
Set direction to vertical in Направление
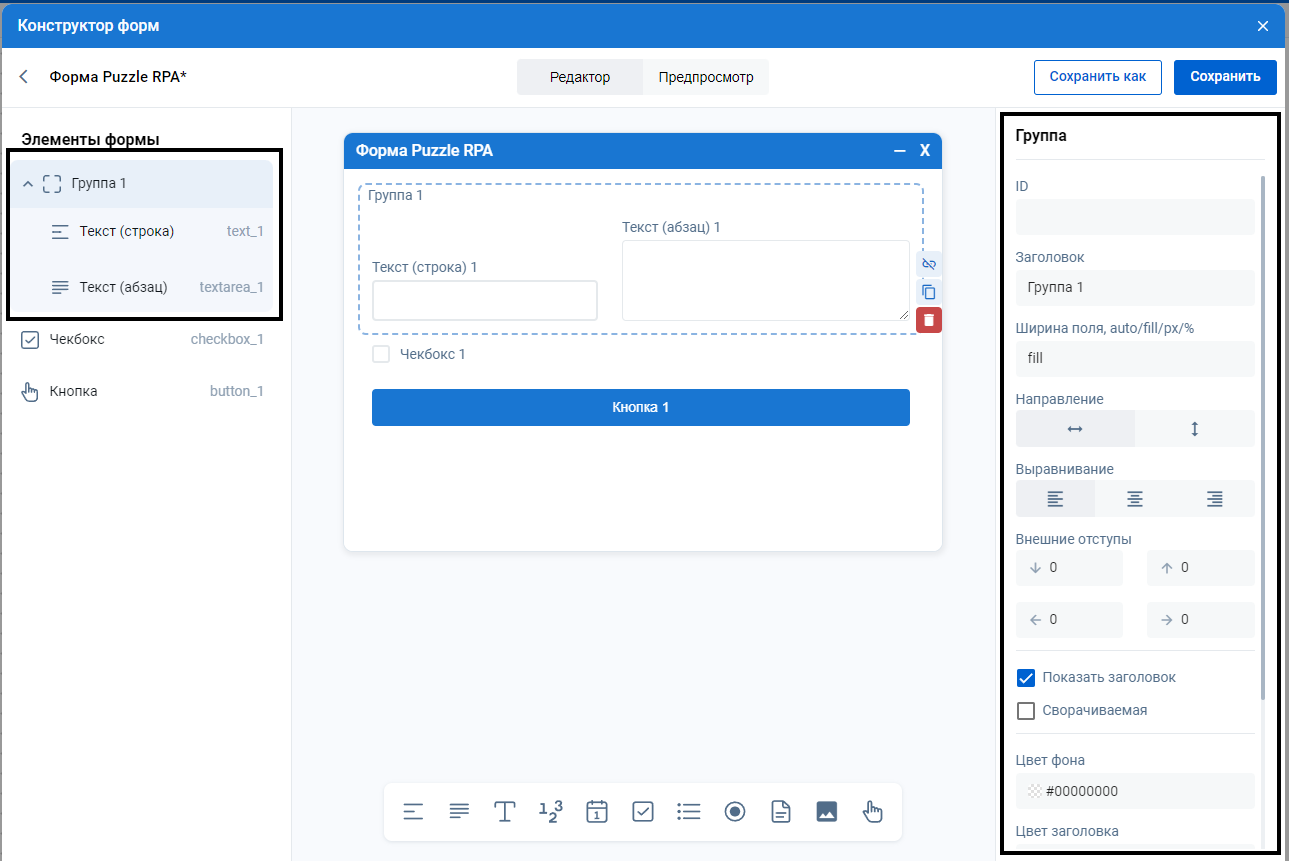1194,429
